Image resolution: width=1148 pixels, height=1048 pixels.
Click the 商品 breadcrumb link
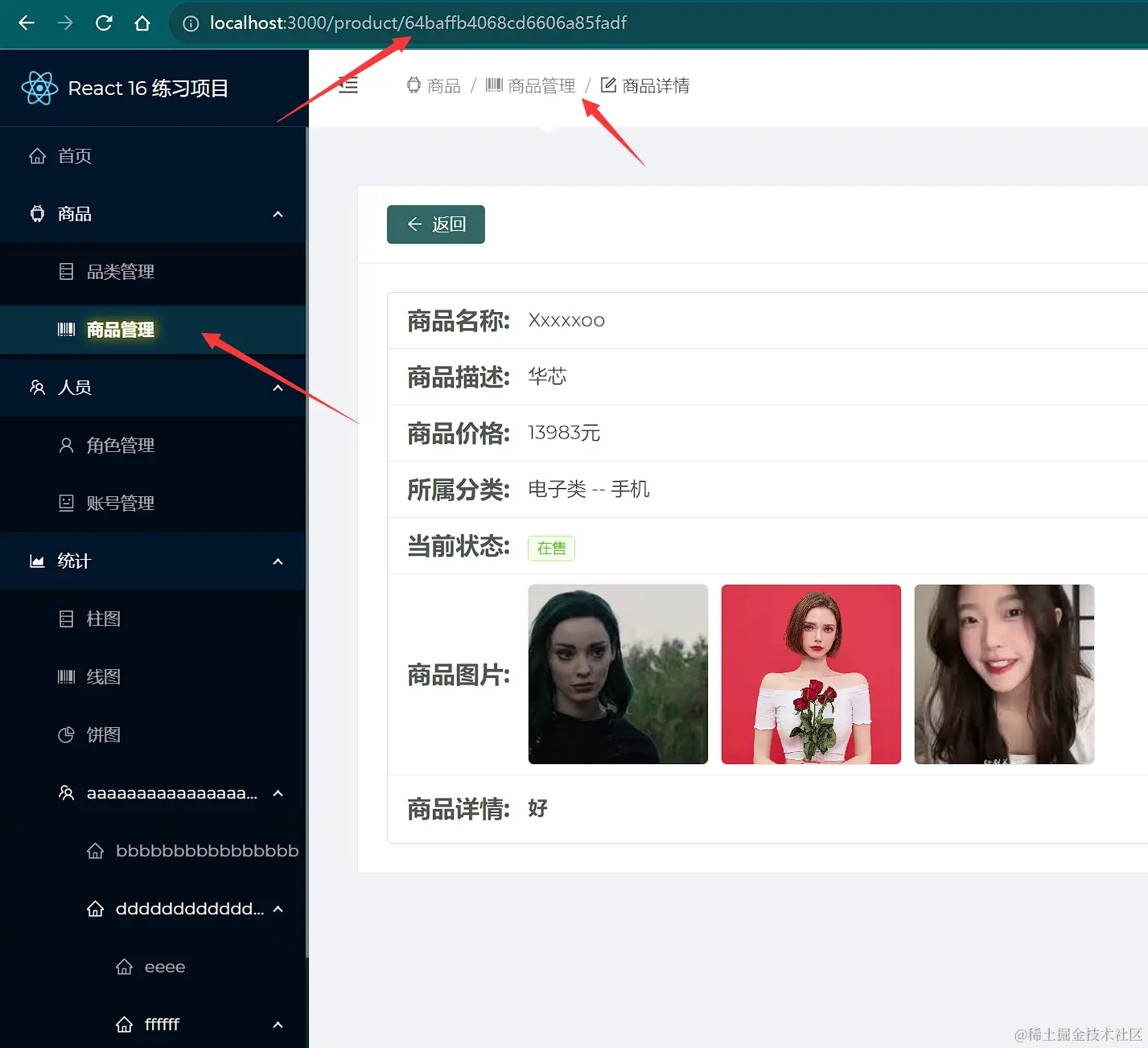click(444, 86)
